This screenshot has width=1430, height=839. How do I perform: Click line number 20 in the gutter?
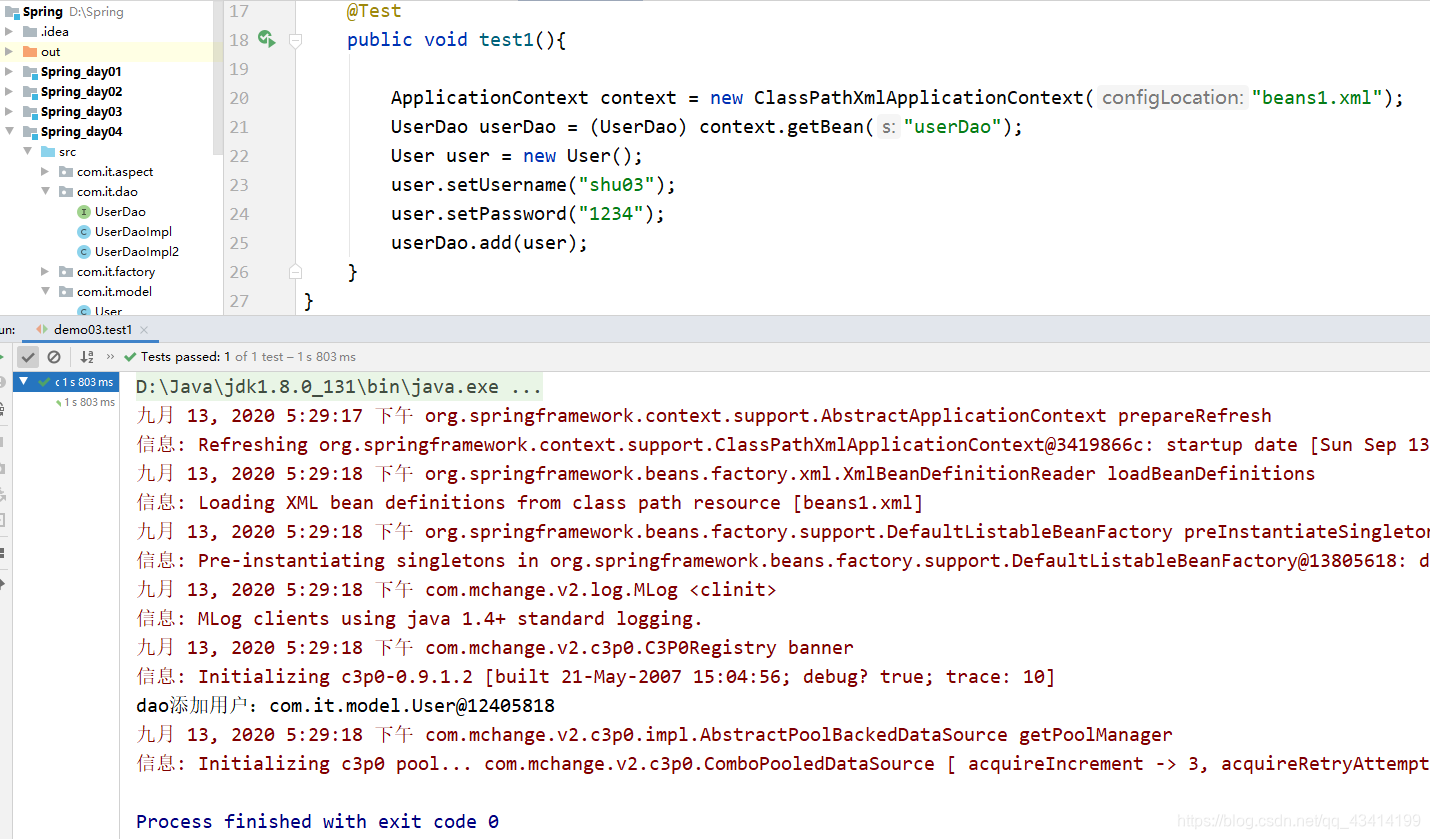239,98
